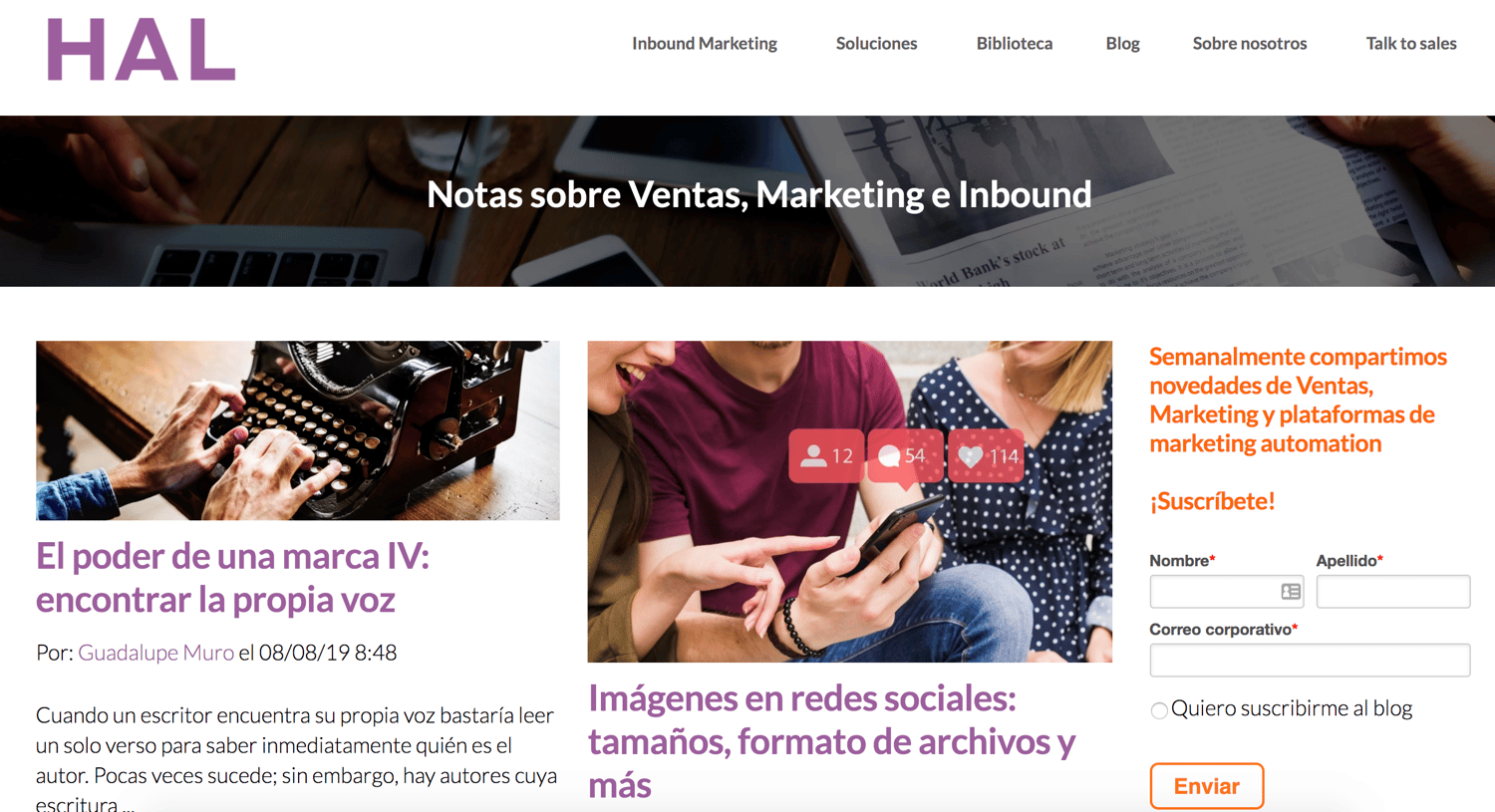Open the article 'El poder de una marca IV'
1495x812 pixels.
[233, 578]
